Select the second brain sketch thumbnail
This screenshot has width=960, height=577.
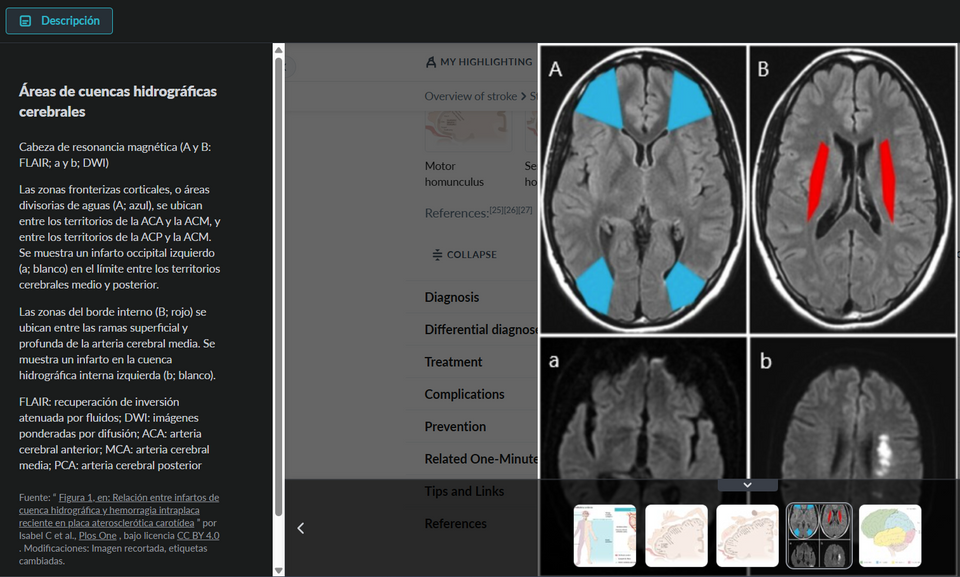click(676, 536)
